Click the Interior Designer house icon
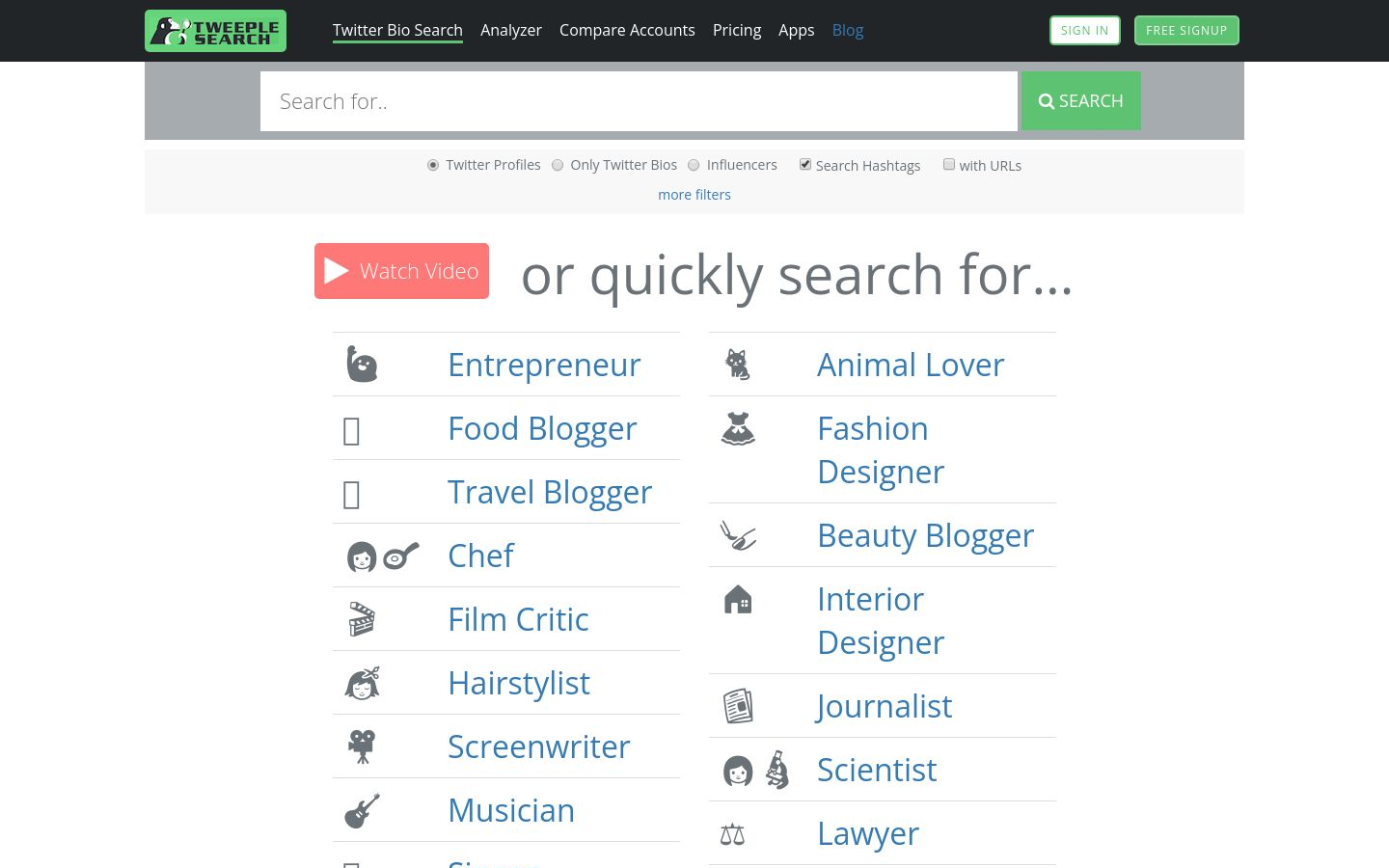The height and width of the screenshot is (868, 1389). coord(738,599)
